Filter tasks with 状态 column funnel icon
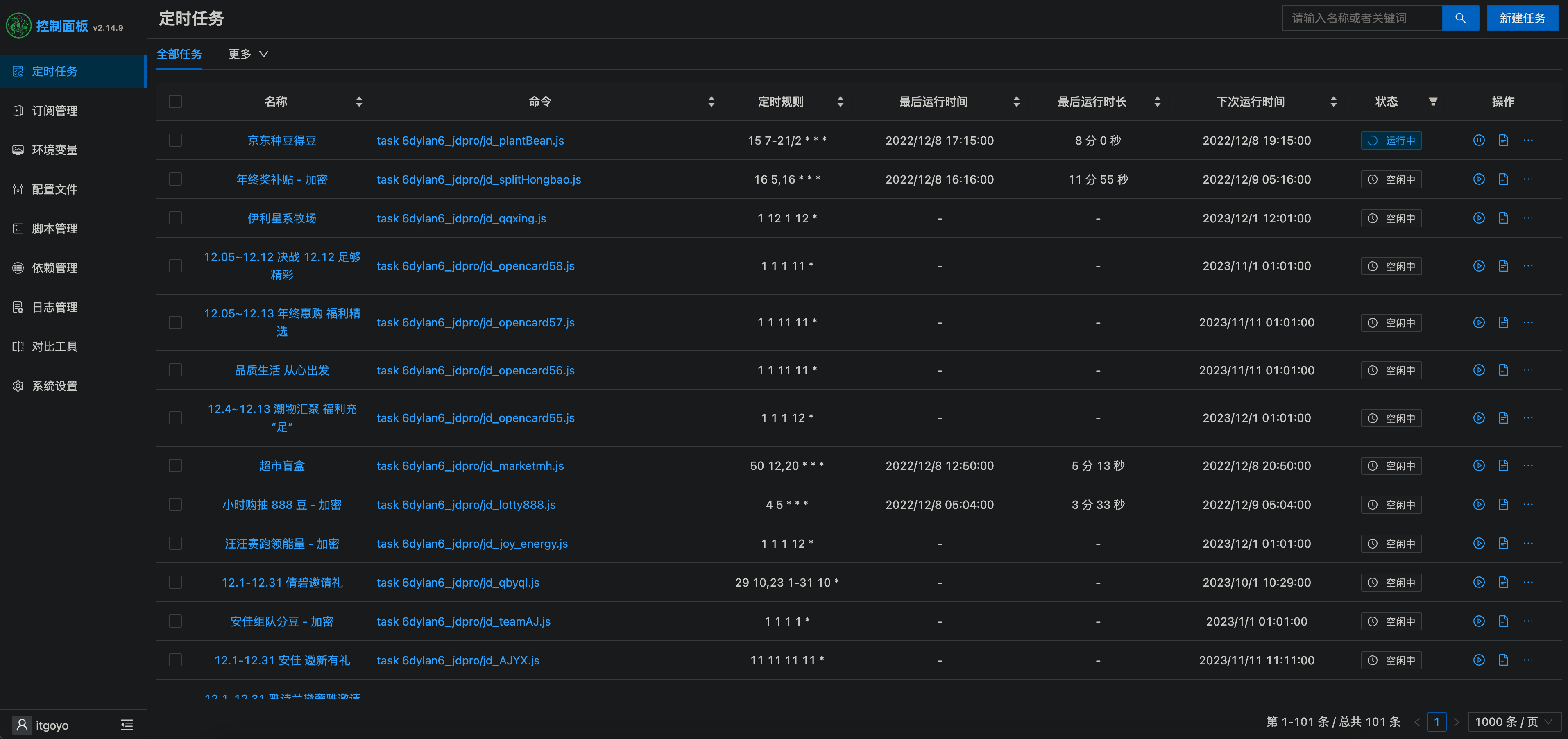This screenshot has width=1568, height=739. point(1433,102)
